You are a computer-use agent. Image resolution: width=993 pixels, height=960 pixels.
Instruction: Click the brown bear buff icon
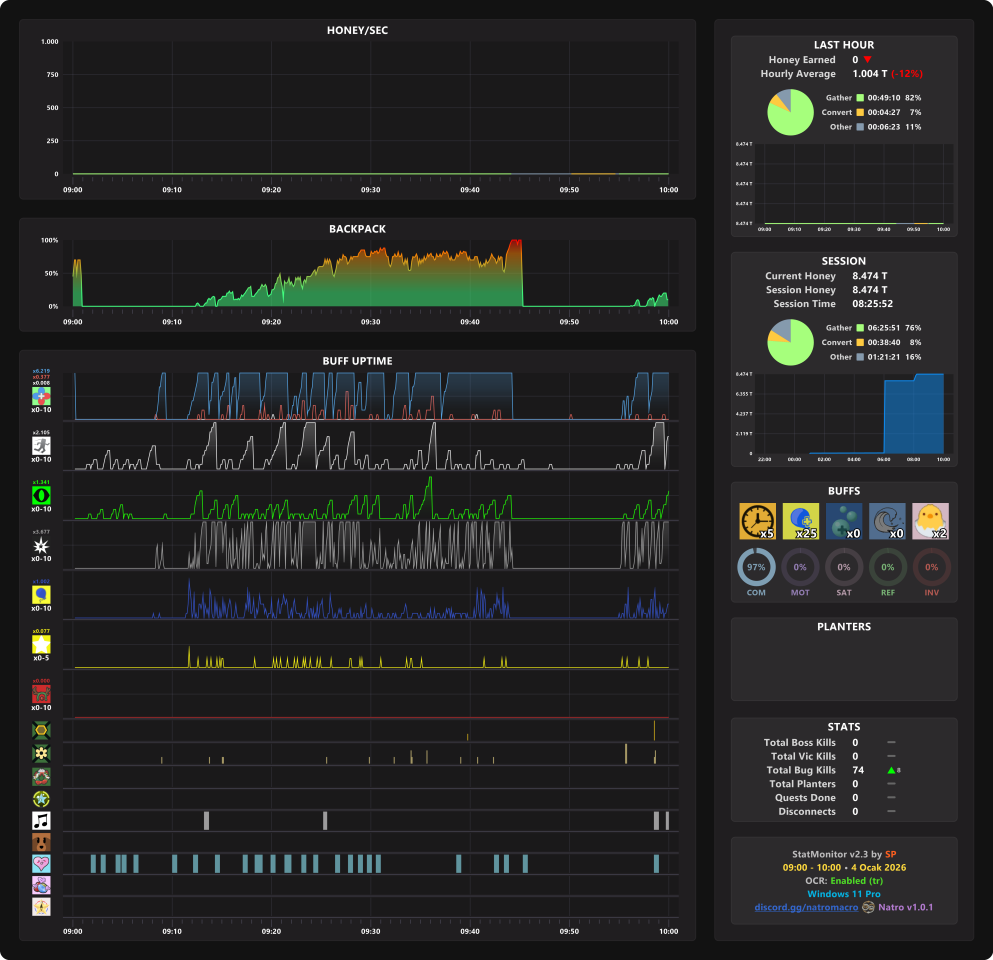point(41,842)
